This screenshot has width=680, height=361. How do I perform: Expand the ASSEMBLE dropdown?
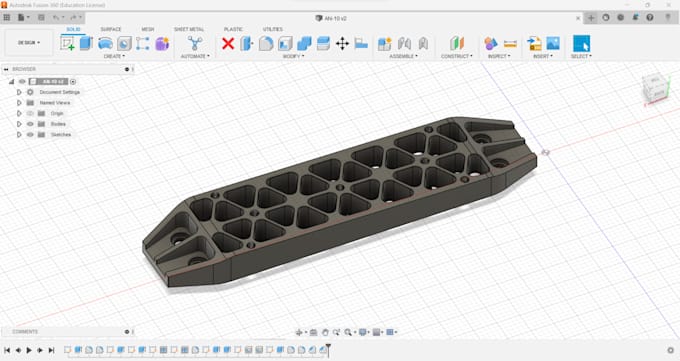[x=403, y=56]
